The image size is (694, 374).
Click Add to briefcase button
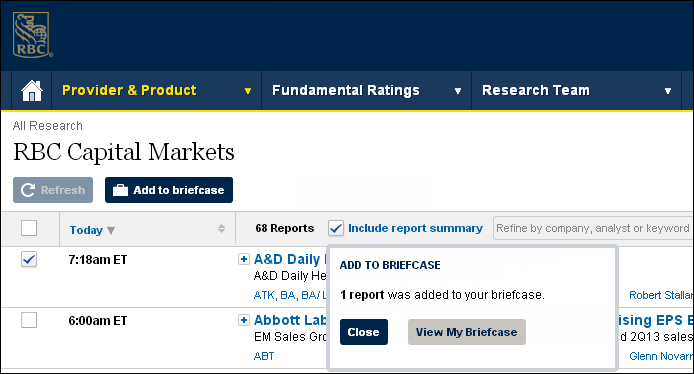click(x=169, y=190)
